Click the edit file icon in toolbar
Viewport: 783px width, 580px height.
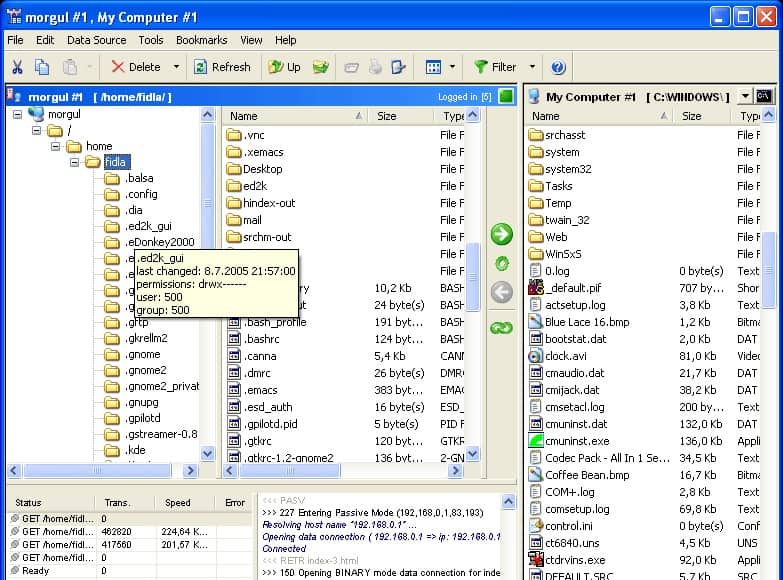[x=398, y=67]
